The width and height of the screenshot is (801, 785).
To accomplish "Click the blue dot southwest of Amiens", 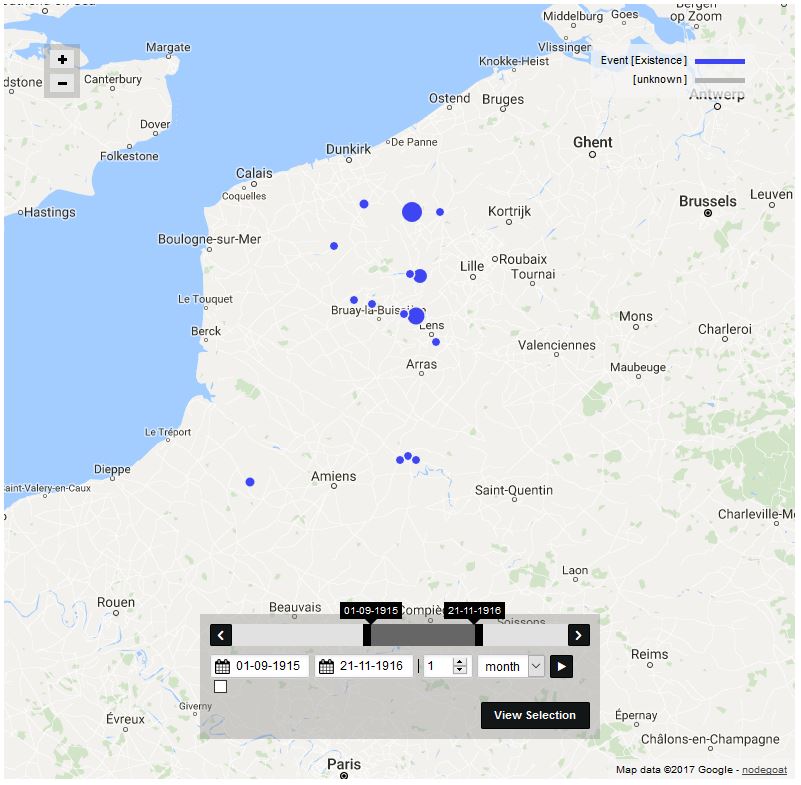I will (250, 482).
